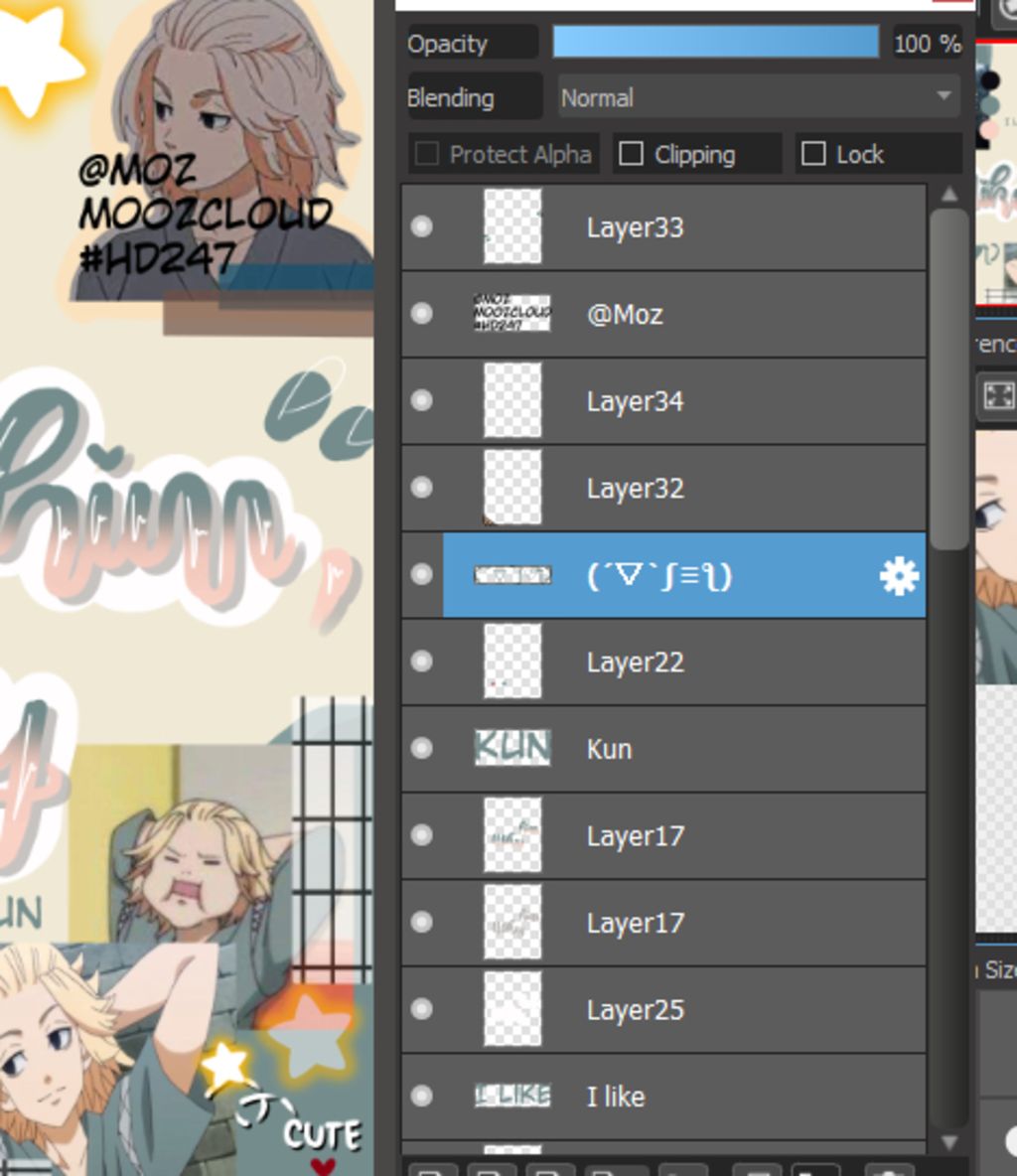Toggle the Protect Alpha checkbox
Screen dimensions: 1017x1176
pos(427,154)
